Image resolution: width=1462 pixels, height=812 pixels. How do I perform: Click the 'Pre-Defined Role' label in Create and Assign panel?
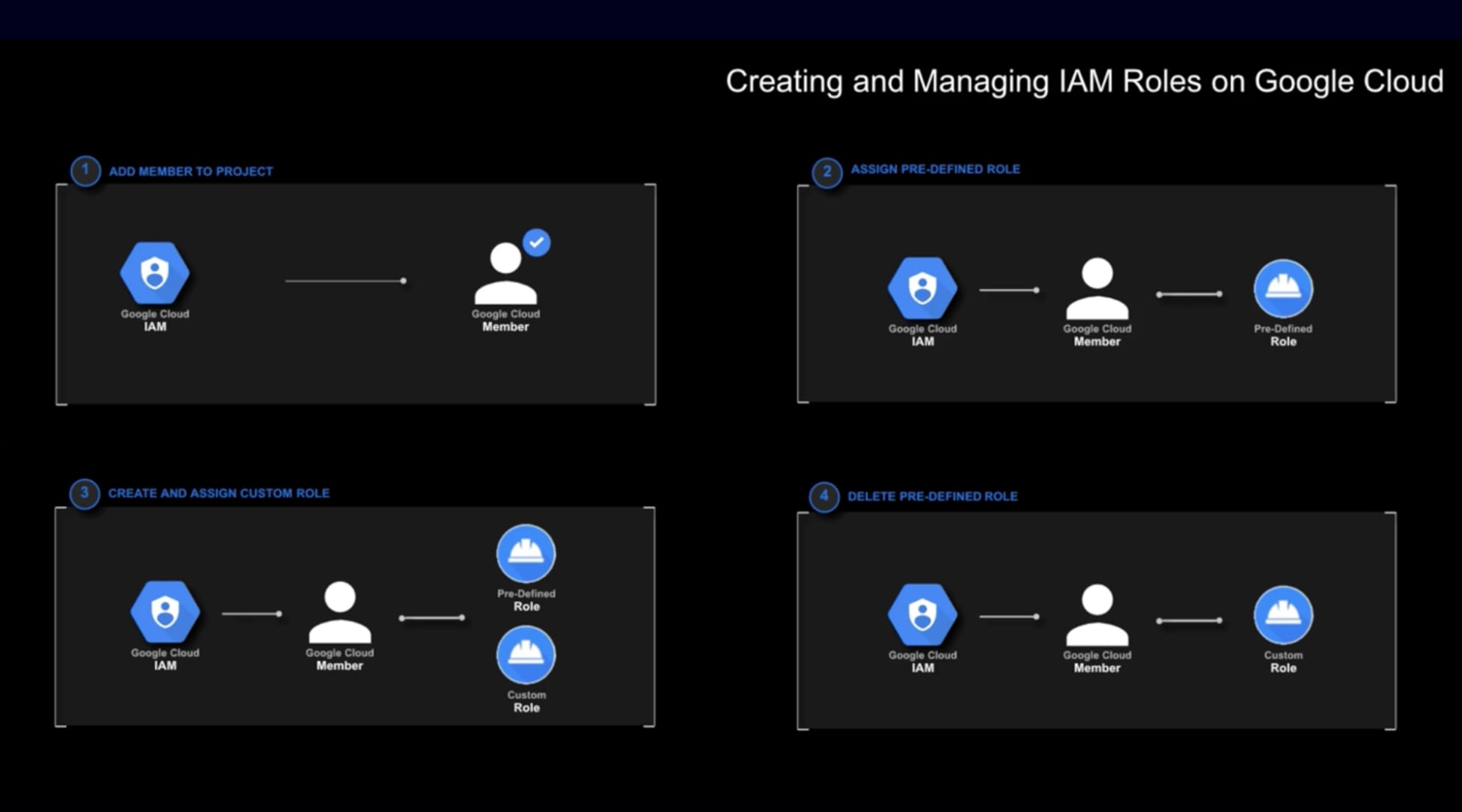coord(526,600)
